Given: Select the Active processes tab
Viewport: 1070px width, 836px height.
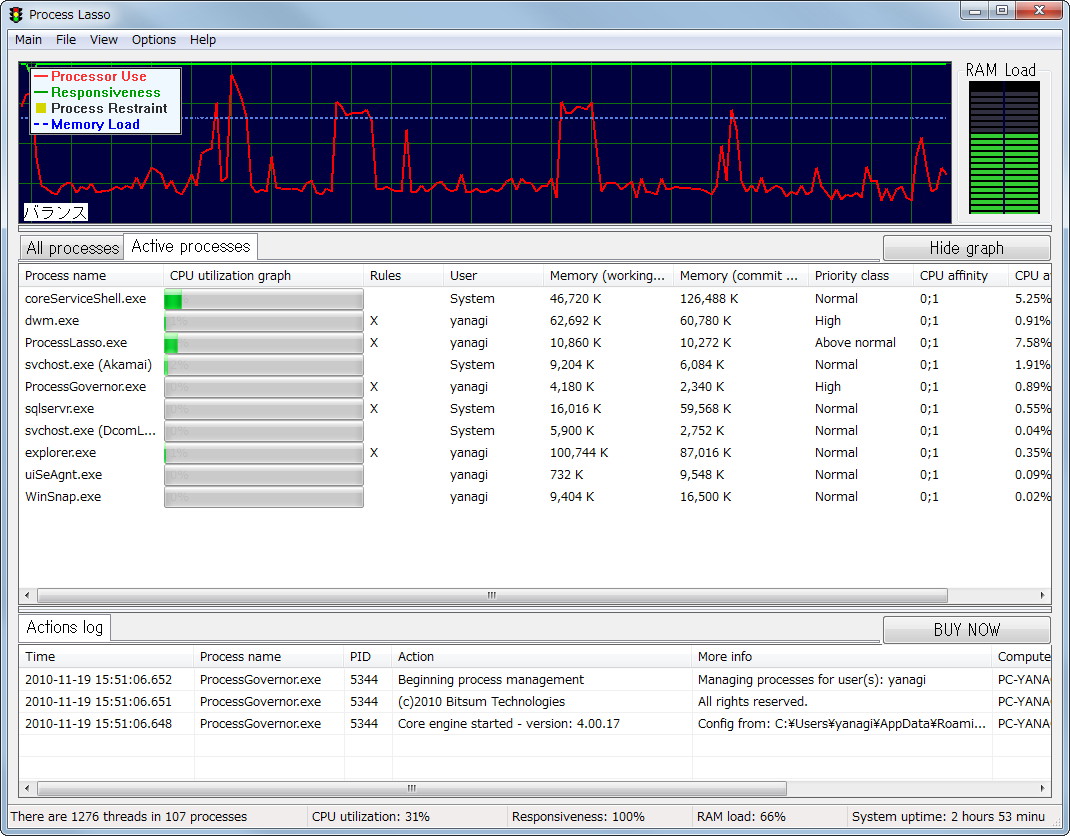Looking at the screenshot, I should click(x=190, y=246).
